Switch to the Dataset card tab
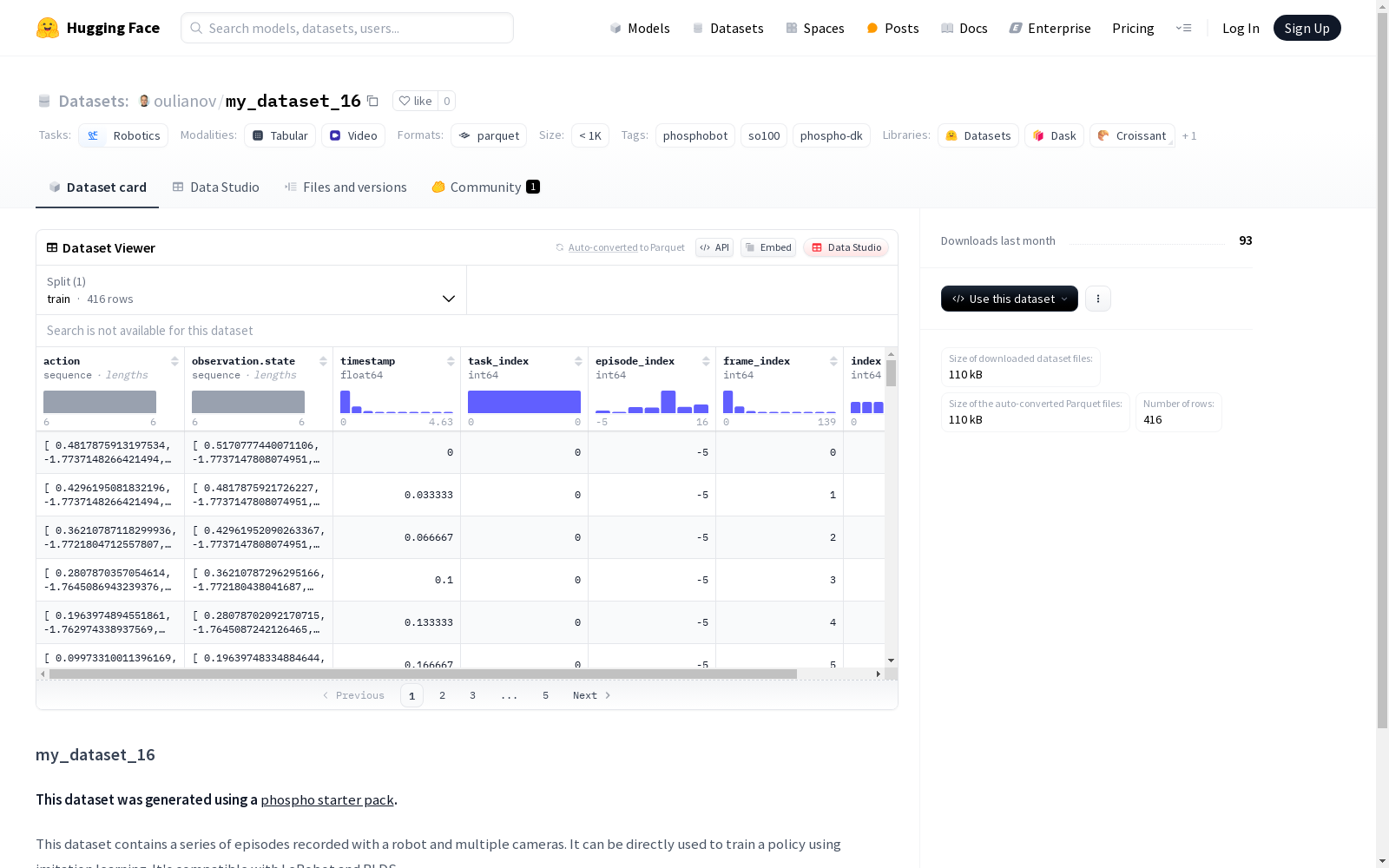The height and width of the screenshot is (868, 1389). pos(97,187)
